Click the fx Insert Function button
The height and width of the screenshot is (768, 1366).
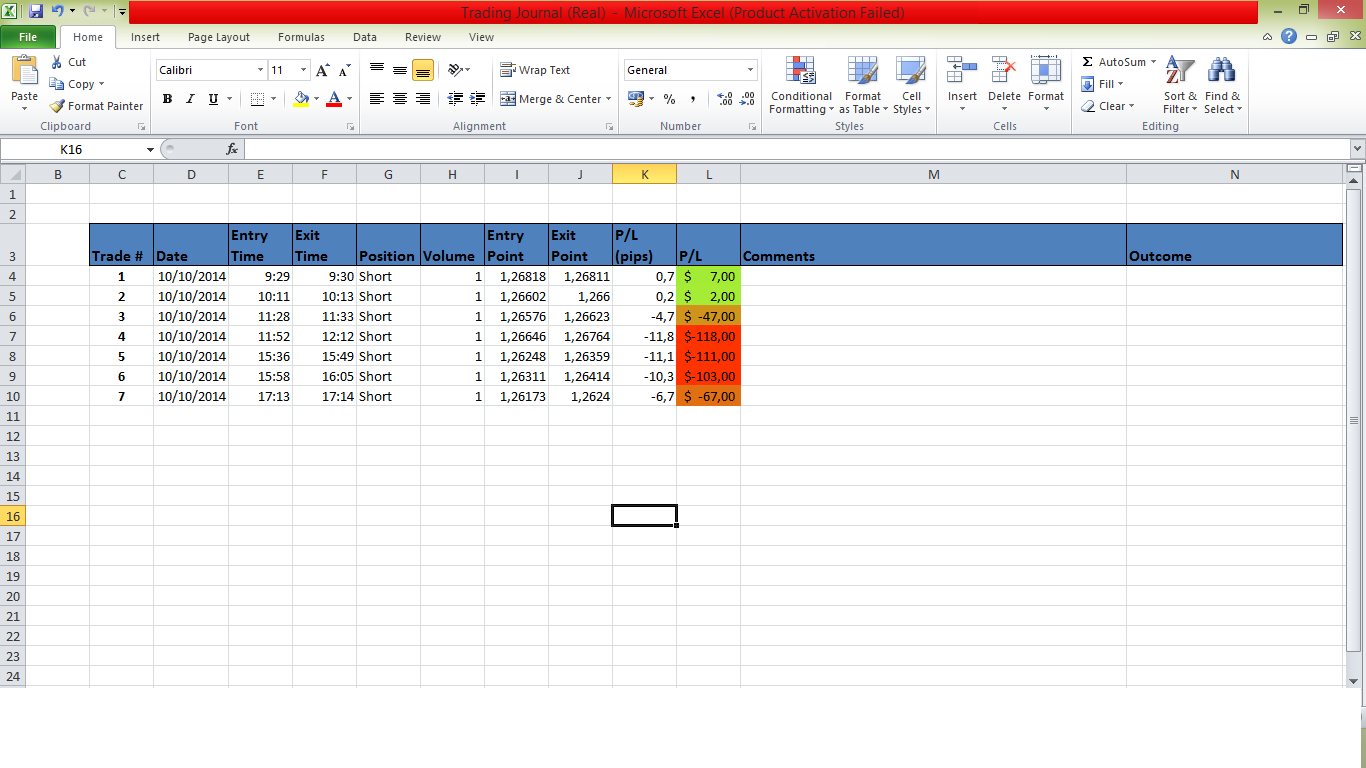[232, 149]
